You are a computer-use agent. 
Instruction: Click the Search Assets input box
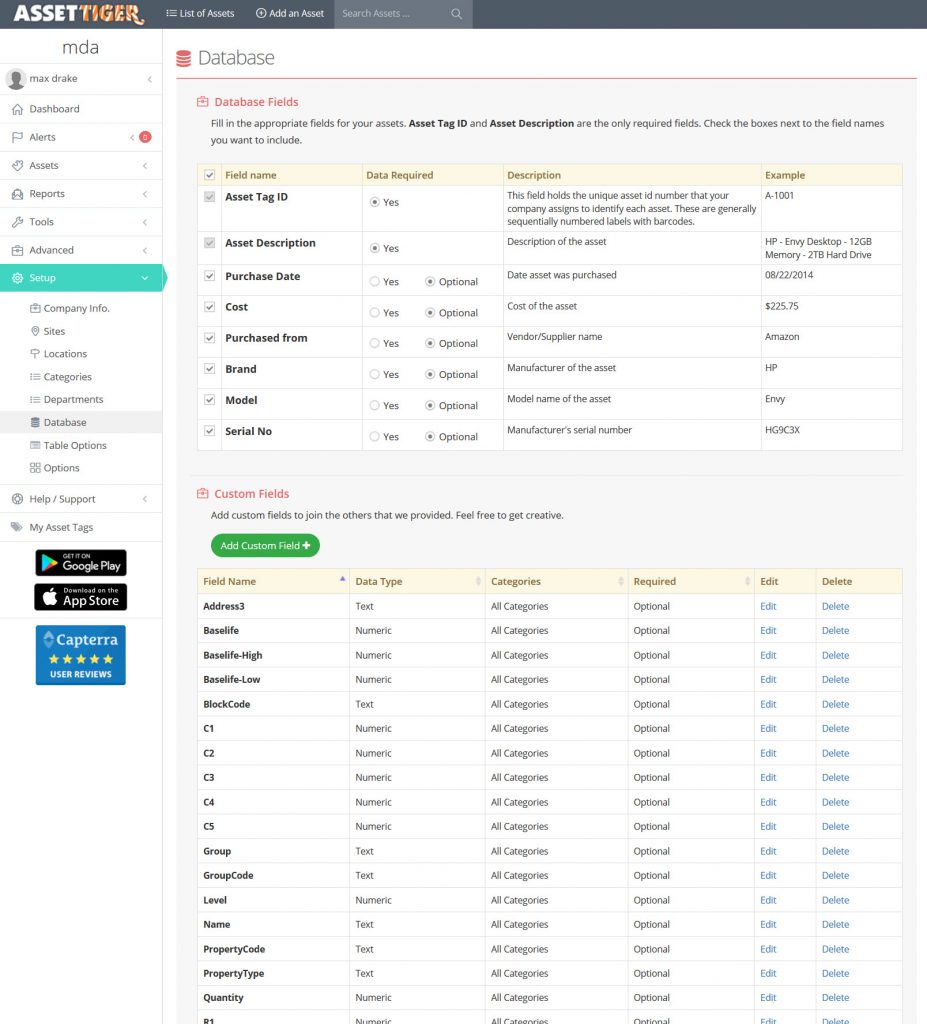tap(392, 14)
